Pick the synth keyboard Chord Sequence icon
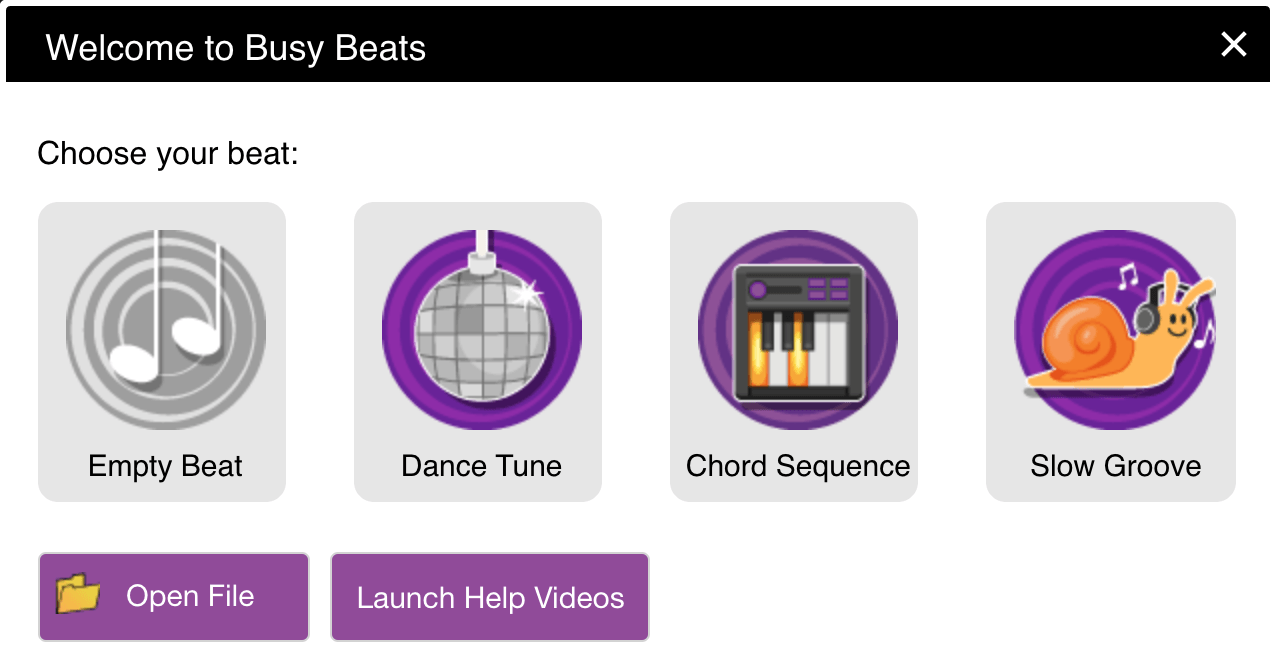 (797, 329)
